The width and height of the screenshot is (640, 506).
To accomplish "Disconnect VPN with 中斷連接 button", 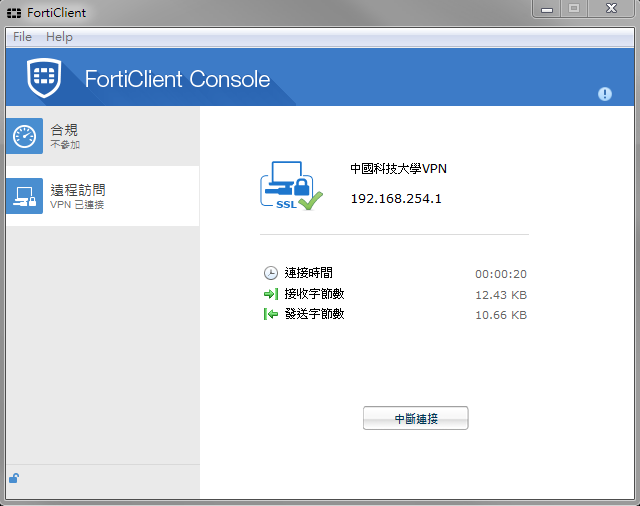I will pos(416,418).
